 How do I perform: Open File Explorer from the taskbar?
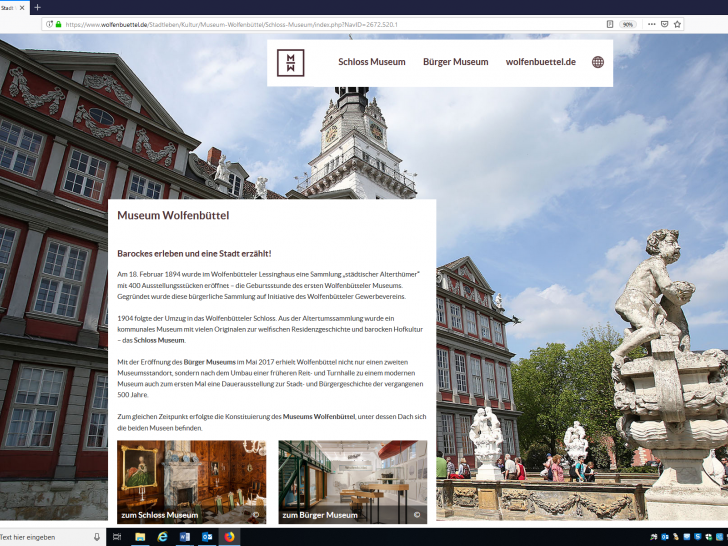pyautogui.click(x=140, y=537)
